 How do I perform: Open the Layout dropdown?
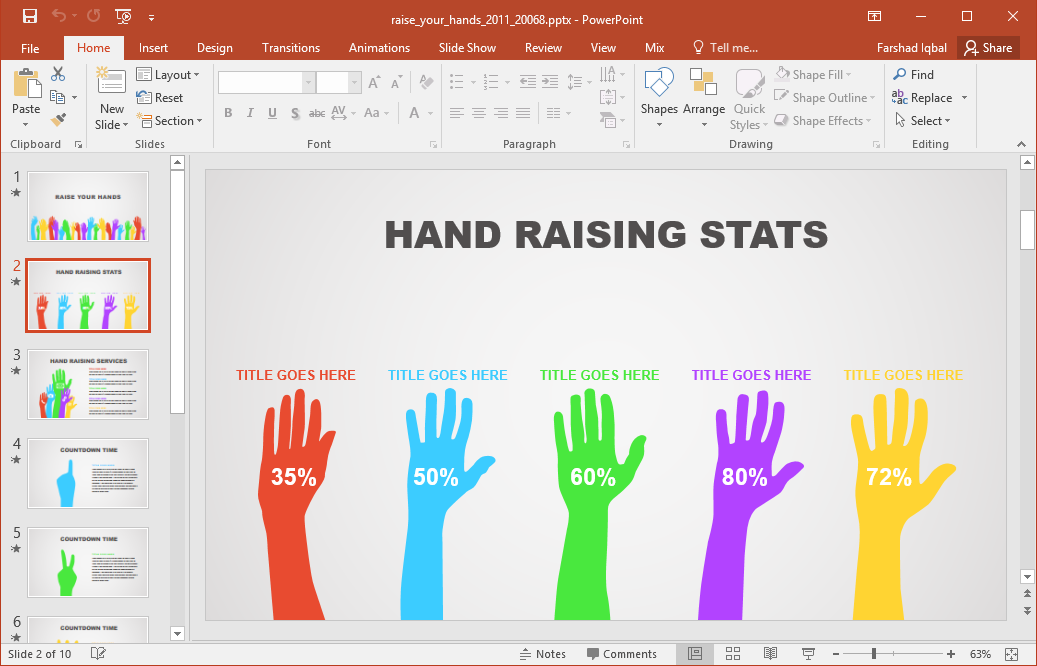pyautogui.click(x=169, y=74)
